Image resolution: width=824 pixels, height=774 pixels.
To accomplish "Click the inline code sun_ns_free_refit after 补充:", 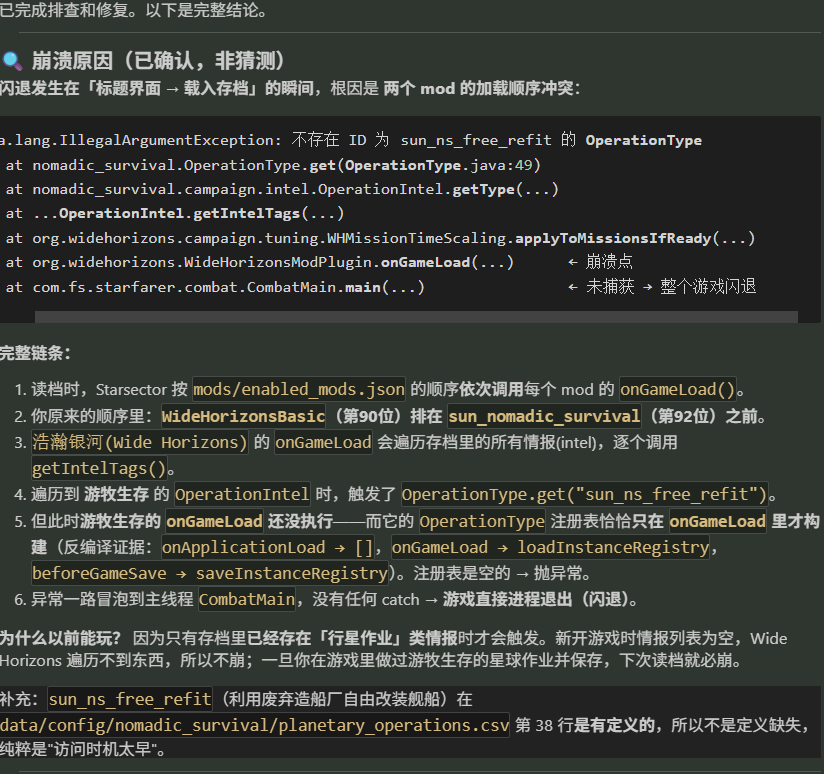I will point(130,699).
